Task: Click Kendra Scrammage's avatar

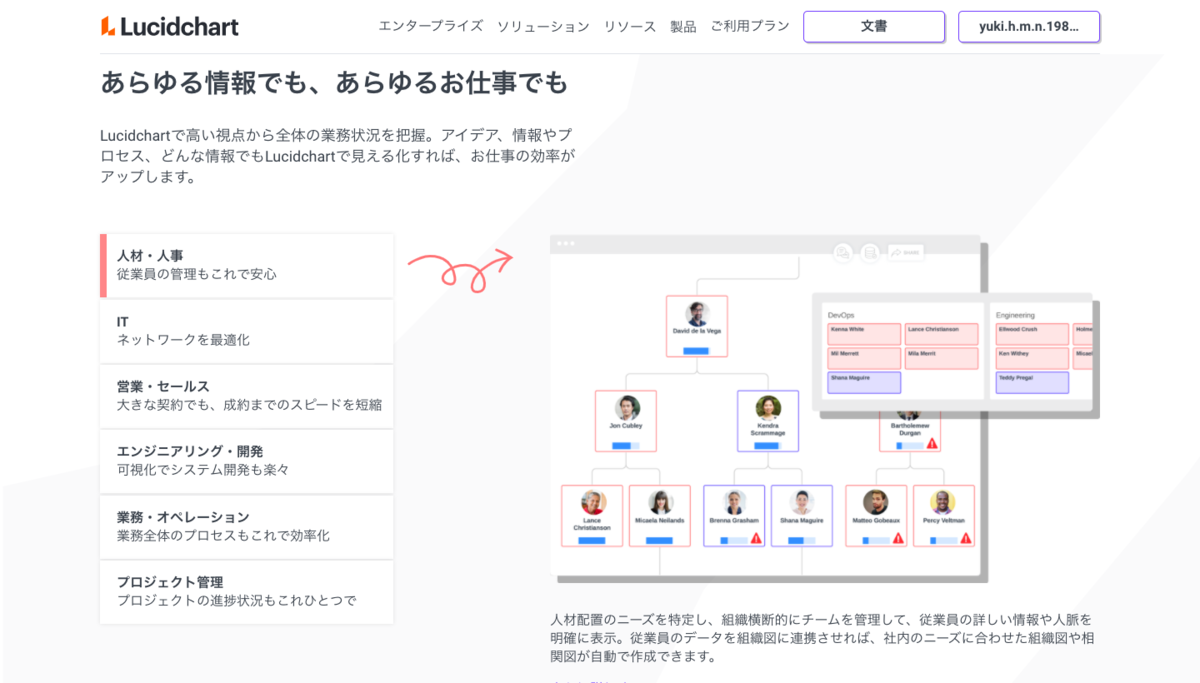Action: pyautogui.click(x=768, y=407)
